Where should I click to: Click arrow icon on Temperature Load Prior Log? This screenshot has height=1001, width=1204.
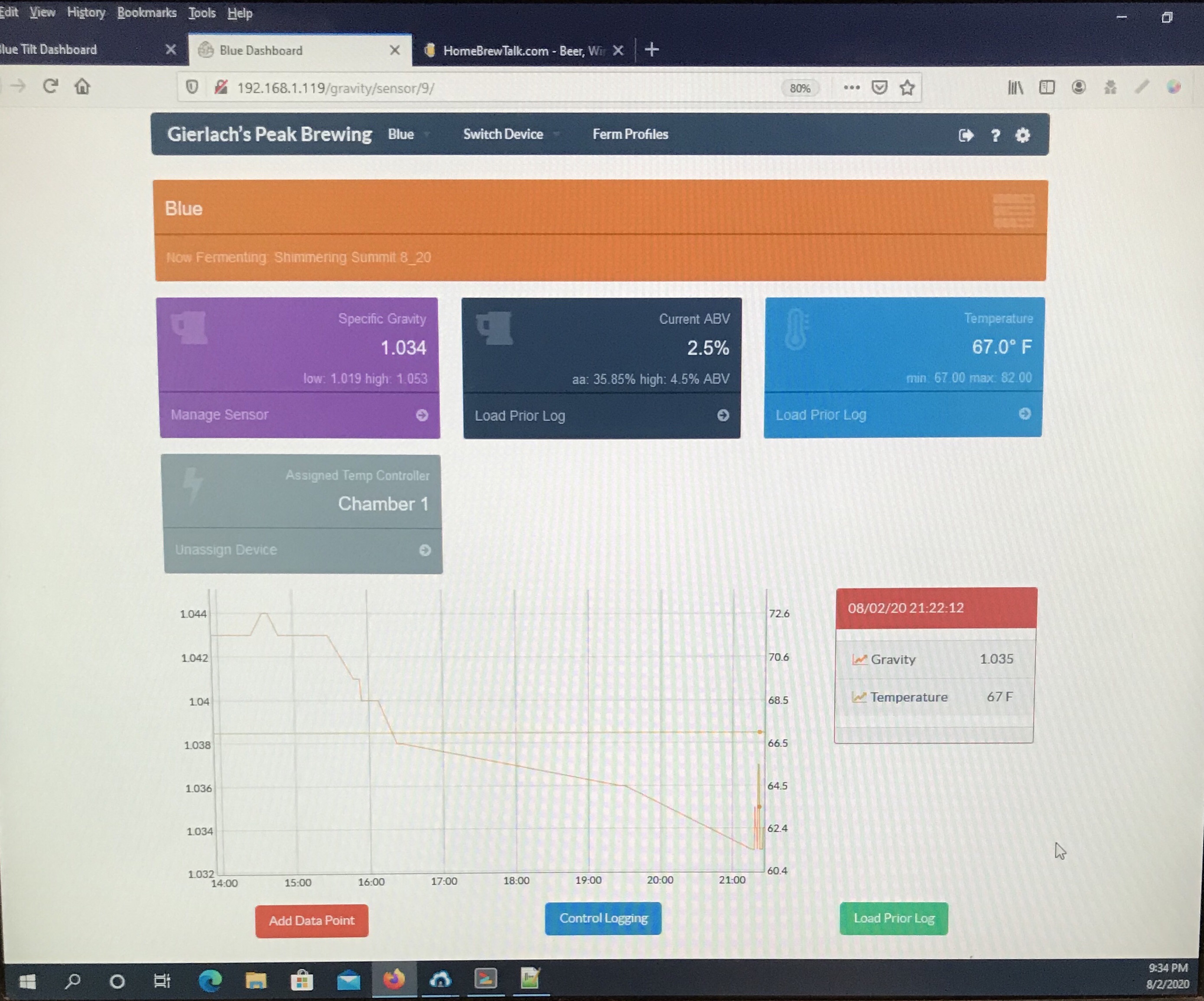pyautogui.click(x=1025, y=413)
